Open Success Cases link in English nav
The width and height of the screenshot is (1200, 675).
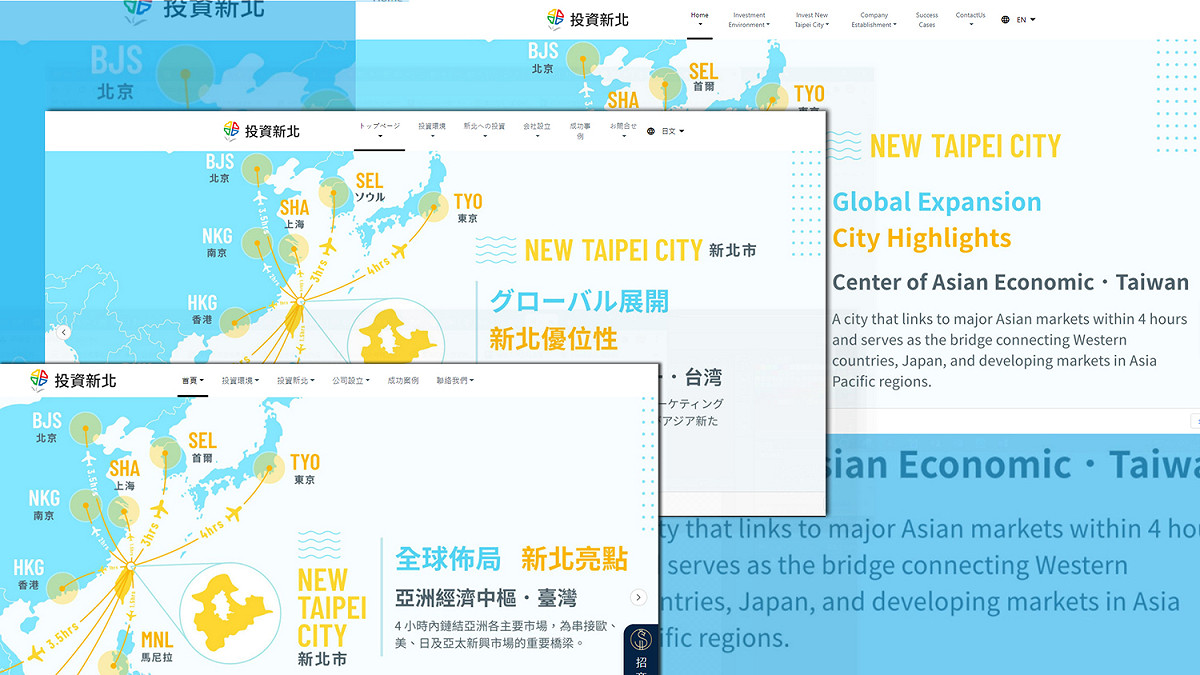[927, 20]
